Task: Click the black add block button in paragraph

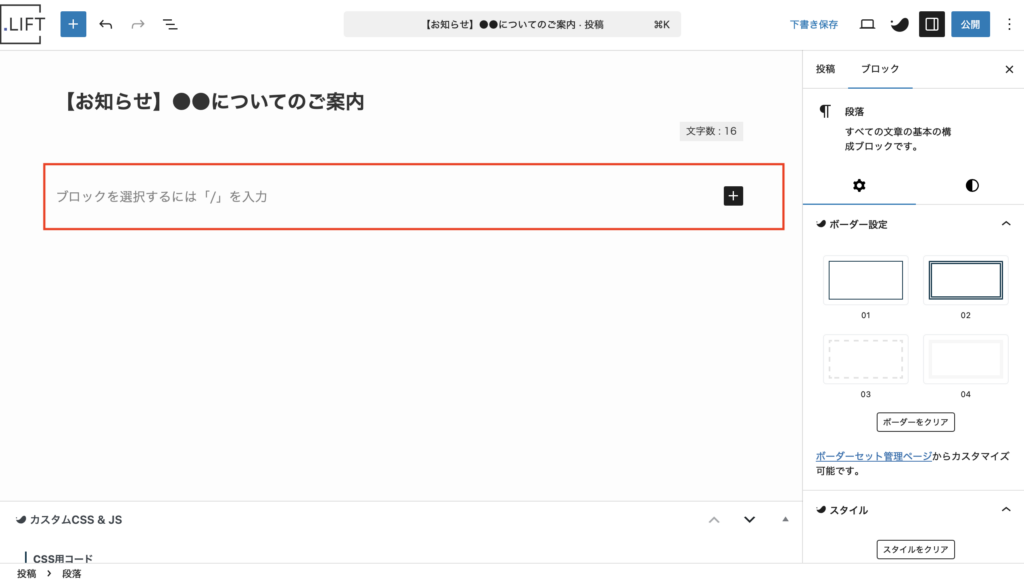Action: pos(733,196)
